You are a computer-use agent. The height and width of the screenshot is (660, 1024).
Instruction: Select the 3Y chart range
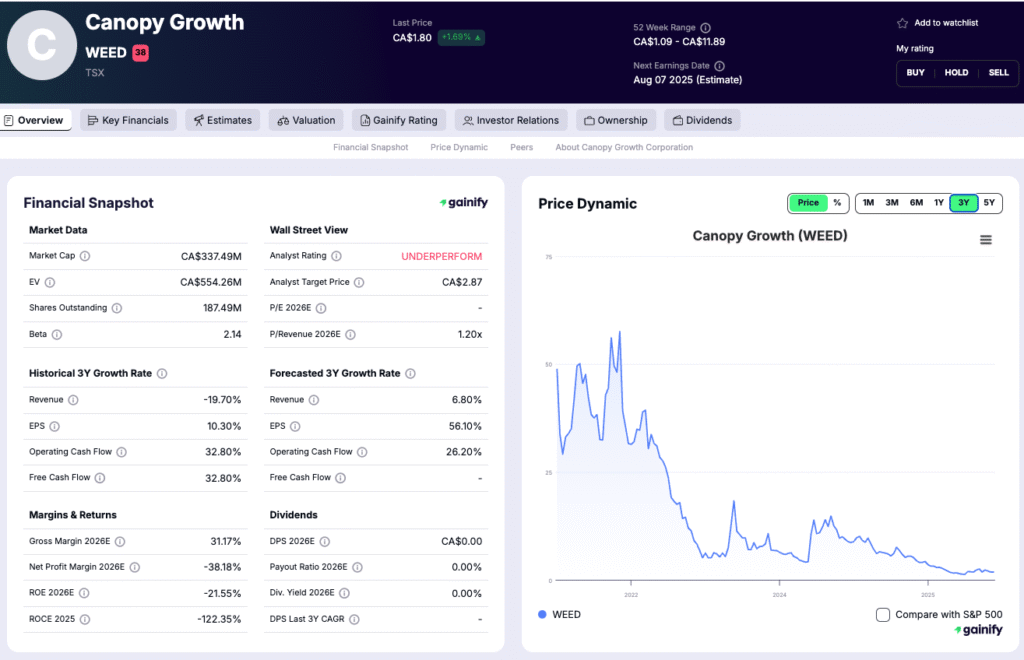(x=963, y=203)
